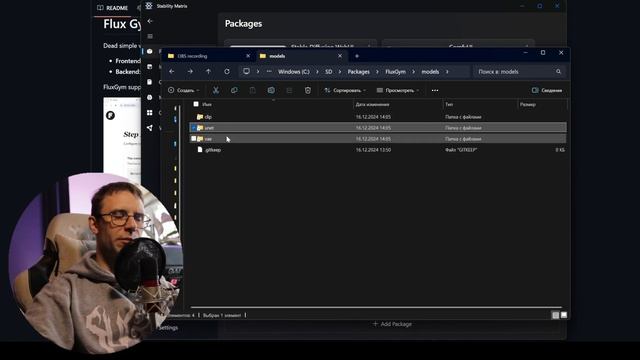Navigate to Packages breadcrumb
The image size is (640, 360).
[358, 71]
